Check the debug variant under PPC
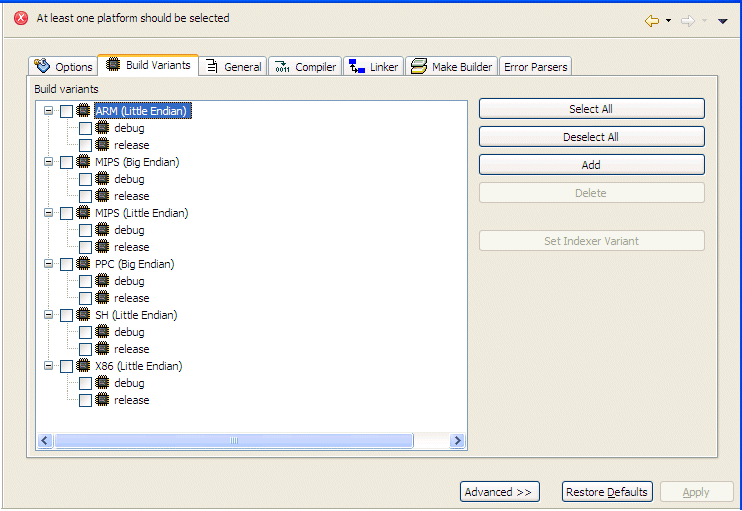This screenshot has width=742, height=511. (85, 282)
